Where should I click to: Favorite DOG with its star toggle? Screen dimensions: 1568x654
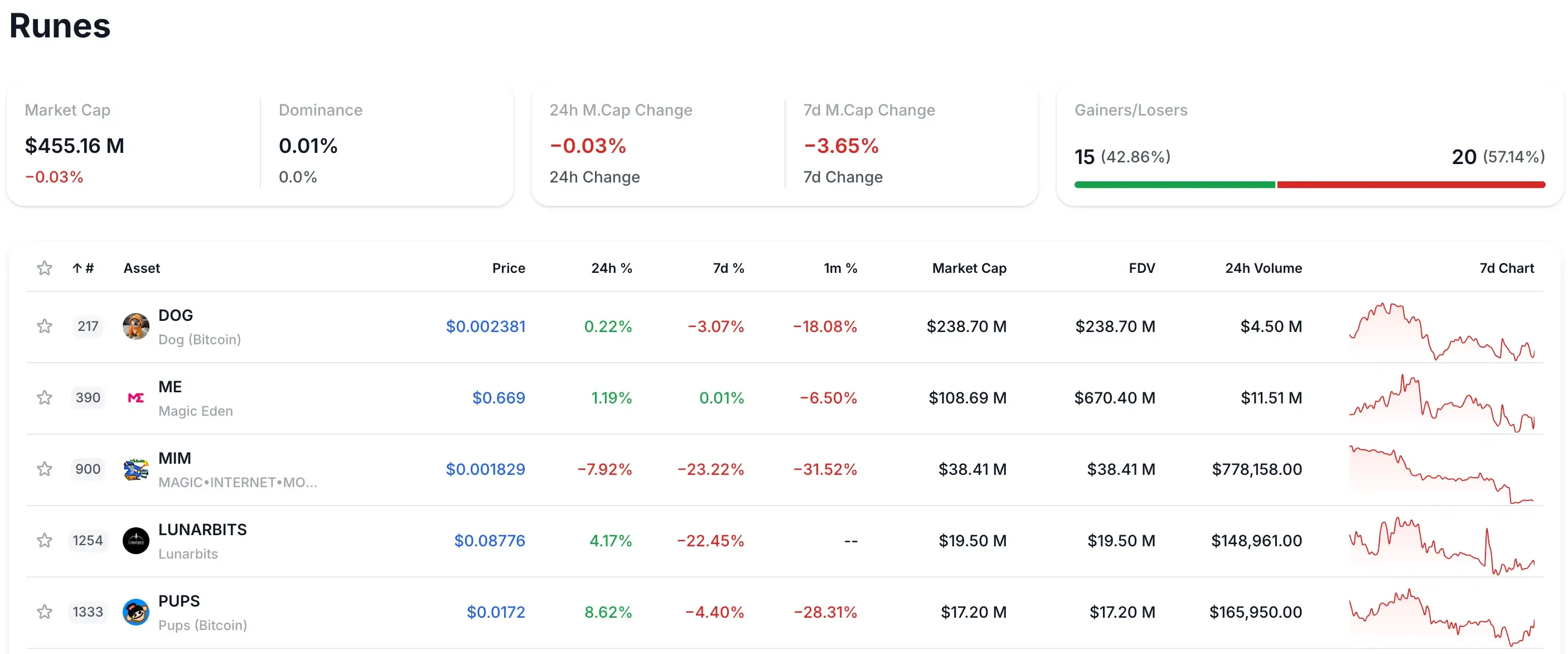coord(45,326)
